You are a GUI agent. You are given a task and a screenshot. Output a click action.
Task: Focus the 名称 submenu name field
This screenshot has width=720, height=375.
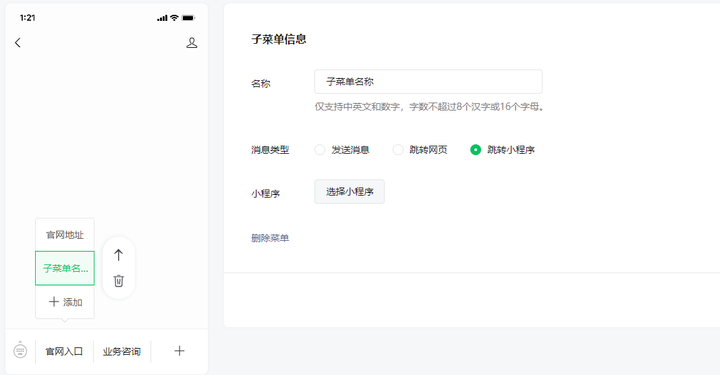click(428, 82)
